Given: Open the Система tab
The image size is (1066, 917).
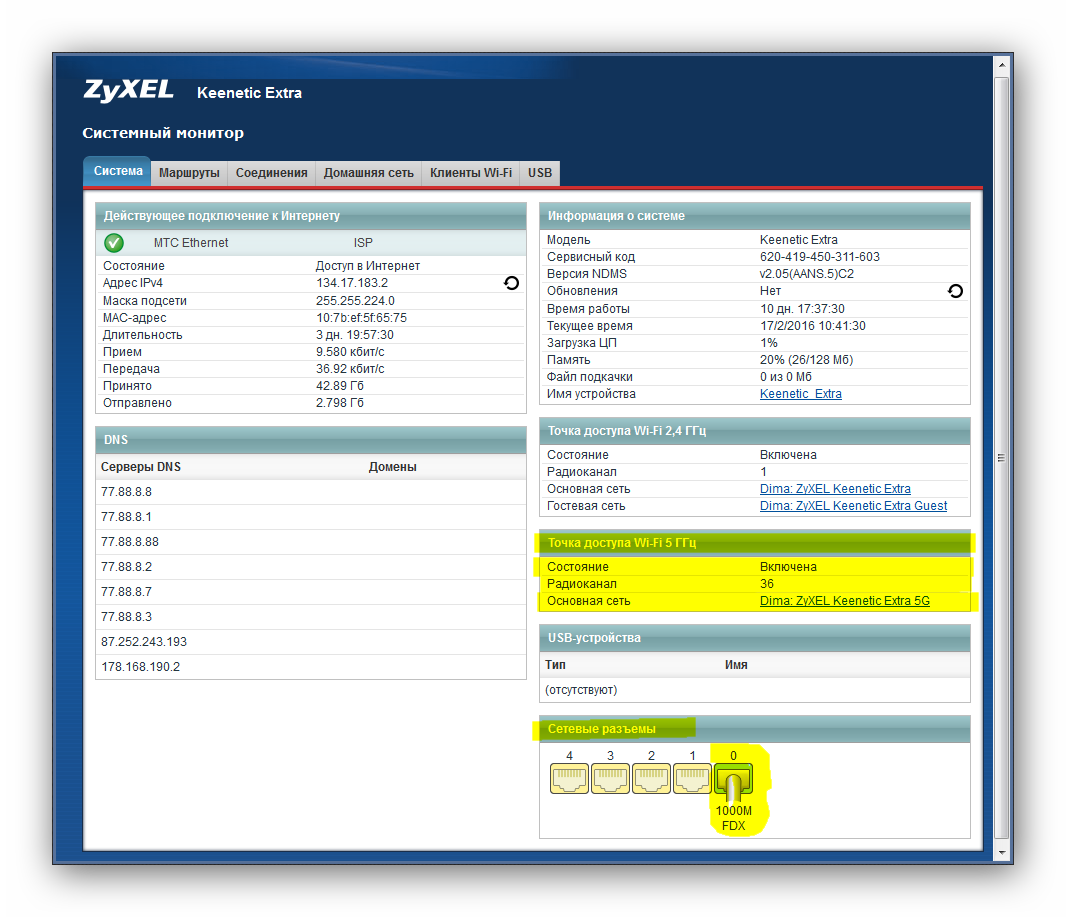Looking at the screenshot, I should pyautogui.click(x=118, y=171).
